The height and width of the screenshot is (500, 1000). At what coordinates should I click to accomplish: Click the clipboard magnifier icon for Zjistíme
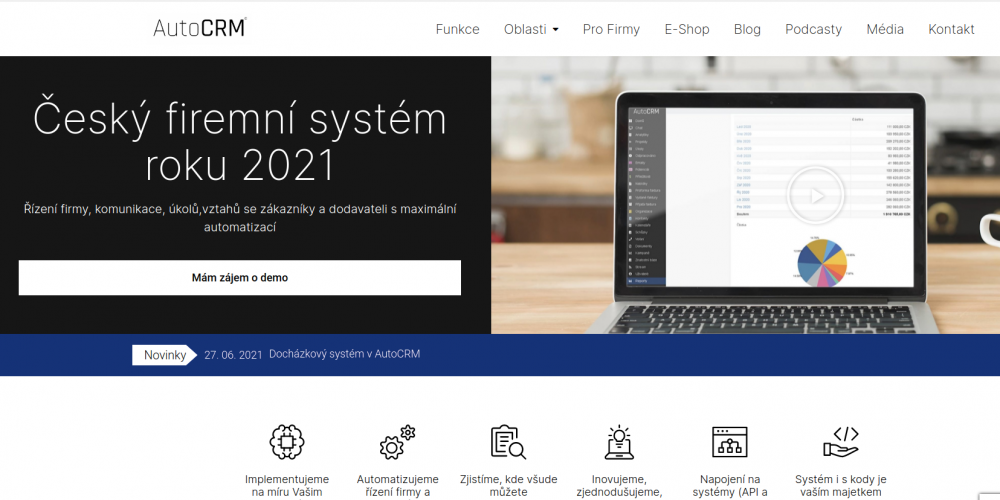[508, 442]
